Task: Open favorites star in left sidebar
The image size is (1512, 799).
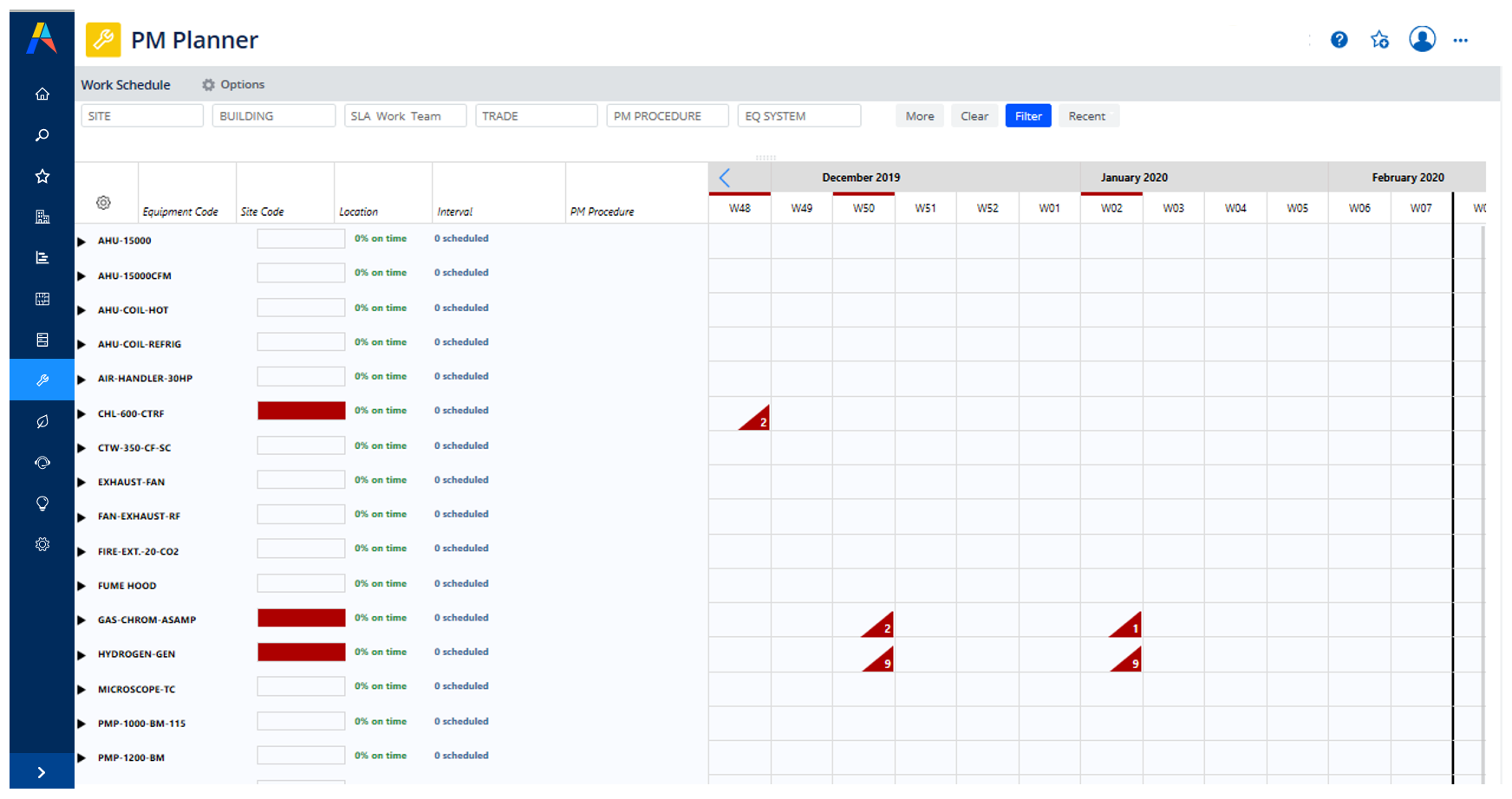Action: [x=42, y=176]
